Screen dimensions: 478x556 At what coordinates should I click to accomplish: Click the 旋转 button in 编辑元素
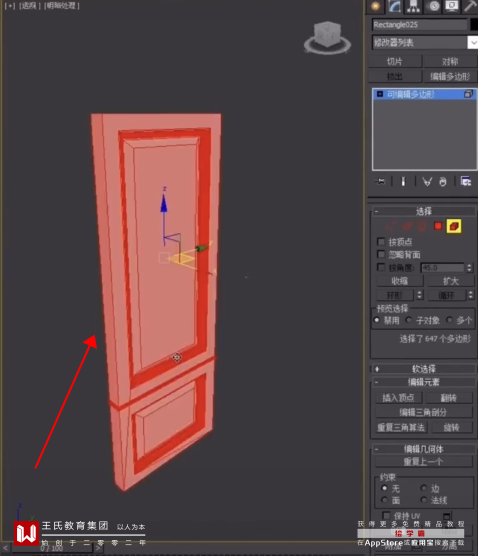tap(452, 427)
